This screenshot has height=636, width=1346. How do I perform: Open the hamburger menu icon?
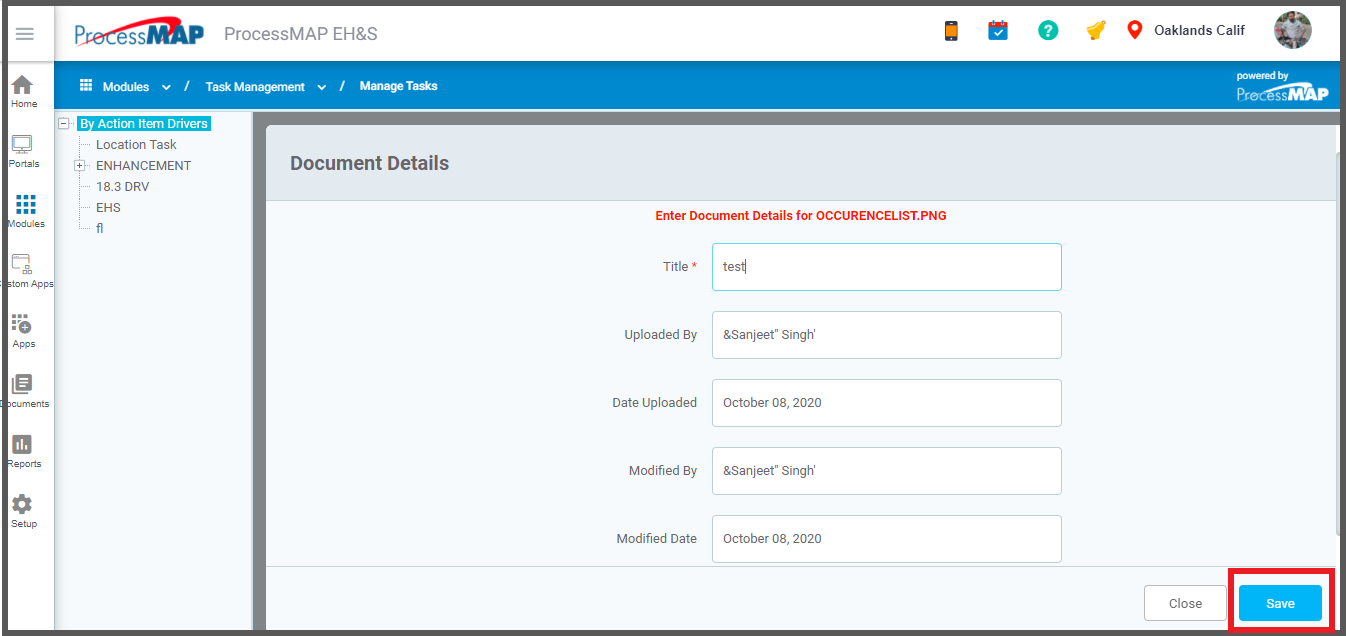(x=25, y=34)
